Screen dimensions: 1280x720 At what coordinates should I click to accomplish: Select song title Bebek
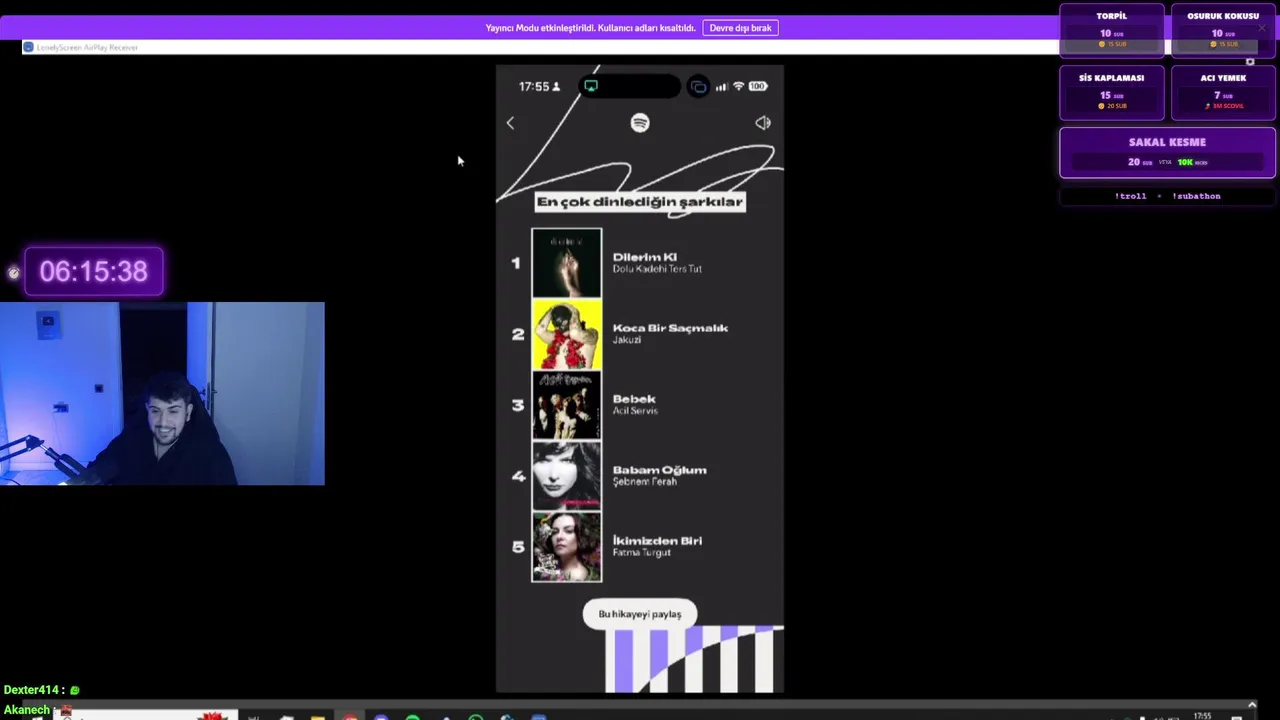tap(633, 399)
